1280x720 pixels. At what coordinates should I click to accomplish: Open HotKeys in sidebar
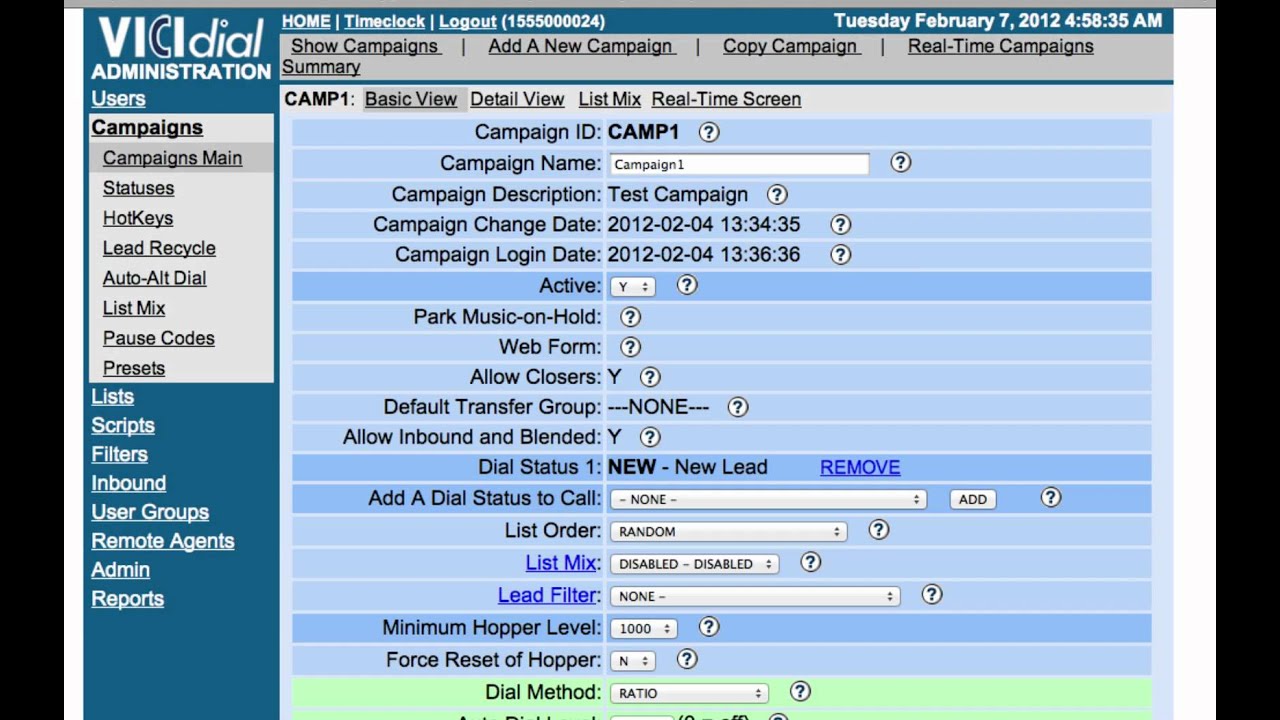[138, 218]
